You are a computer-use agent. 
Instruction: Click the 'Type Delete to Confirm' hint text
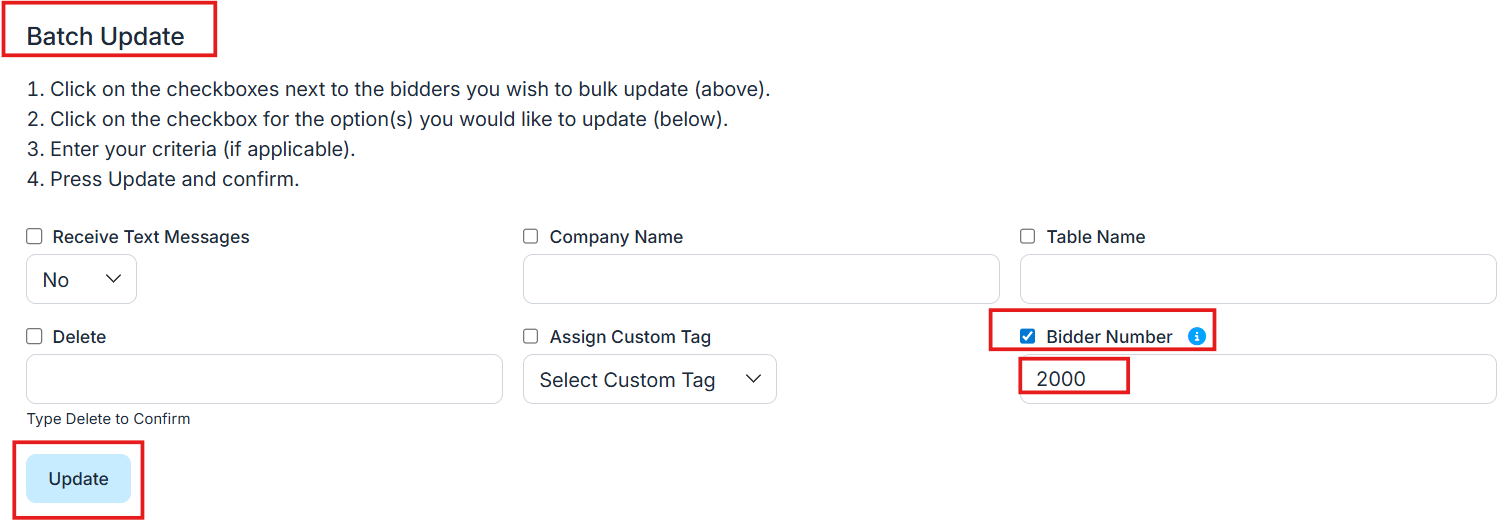click(108, 419)
